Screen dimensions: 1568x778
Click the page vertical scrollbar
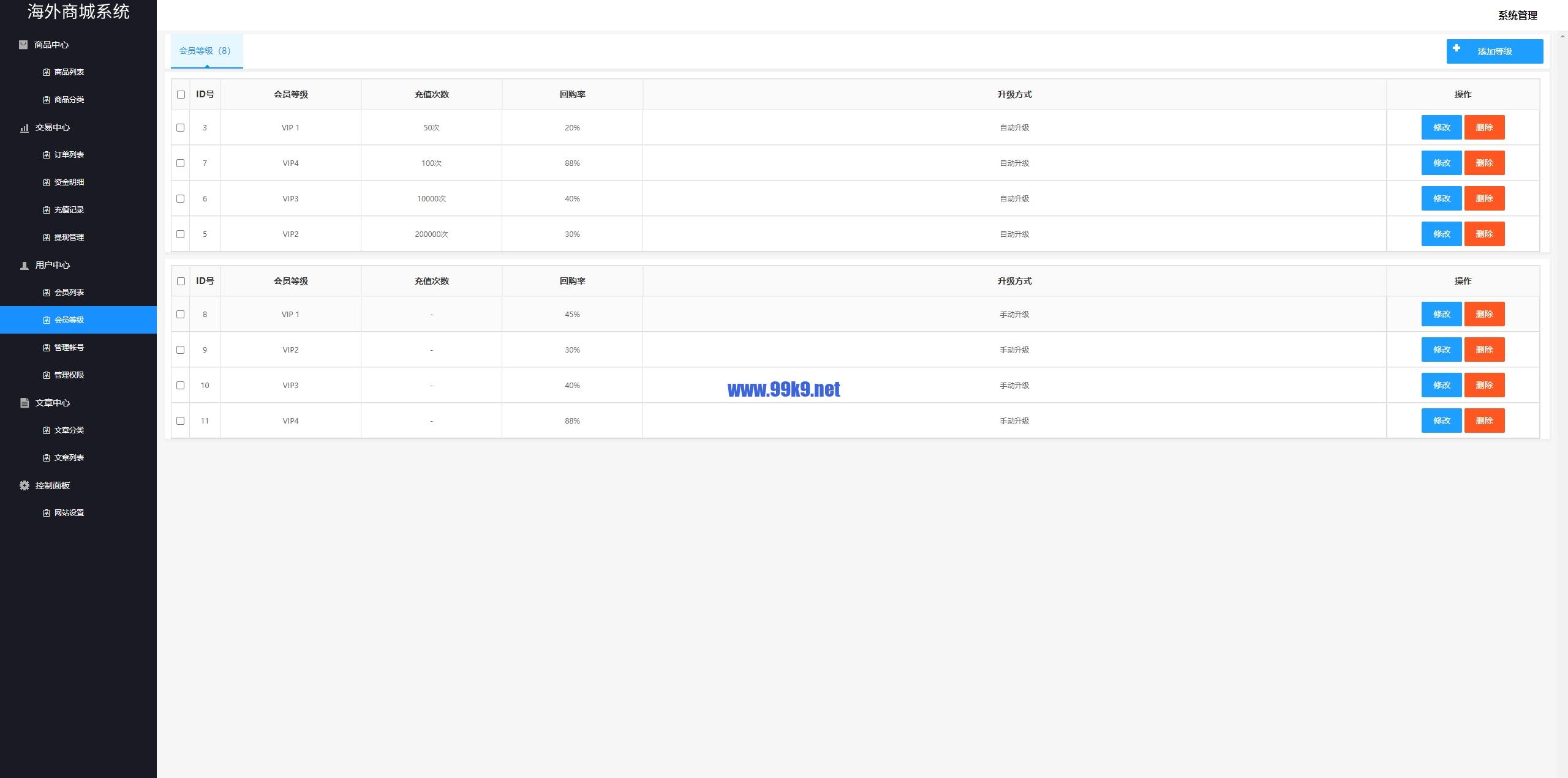click(x=1562, y=404)
